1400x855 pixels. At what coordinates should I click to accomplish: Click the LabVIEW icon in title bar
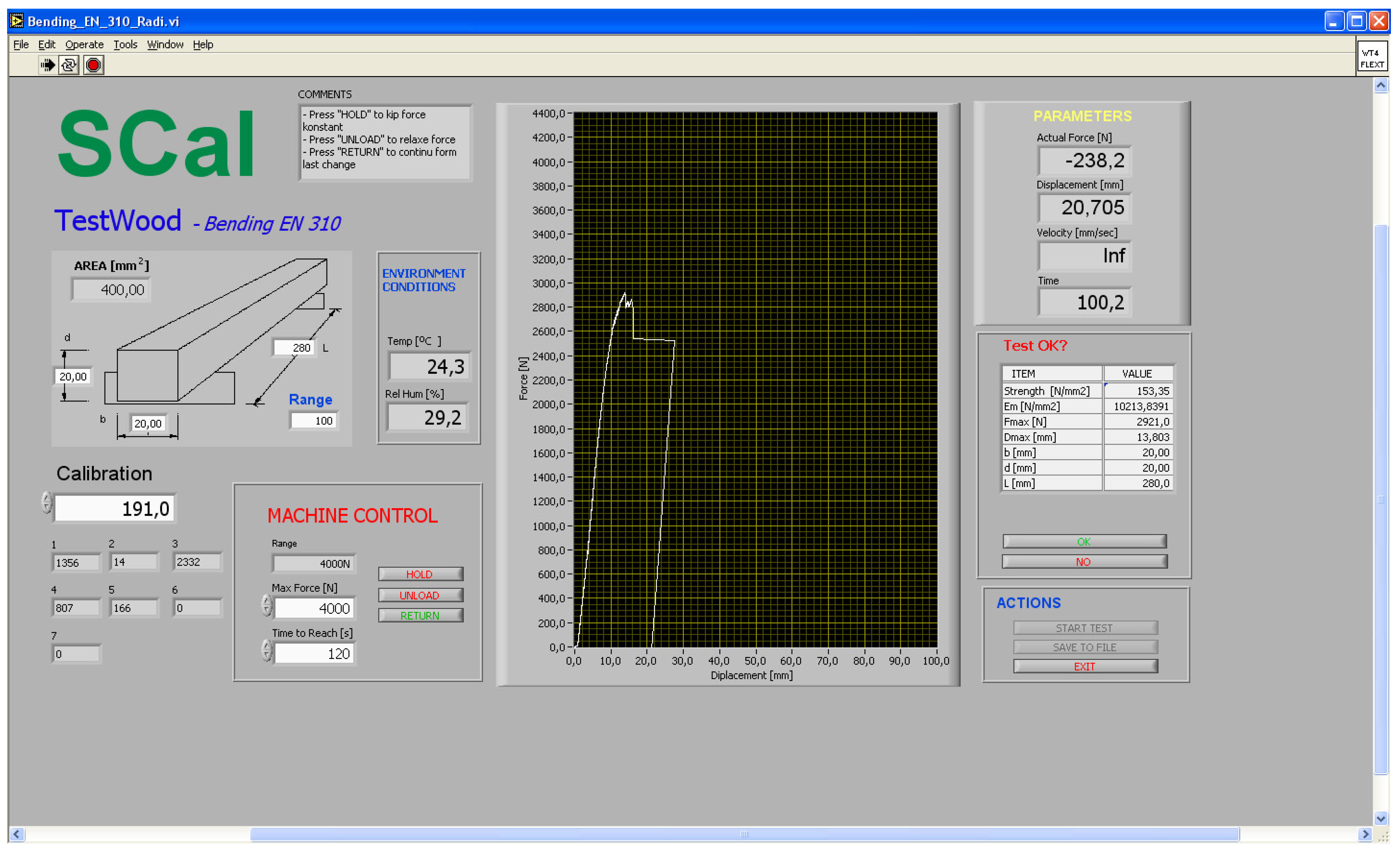coord(17,21)
